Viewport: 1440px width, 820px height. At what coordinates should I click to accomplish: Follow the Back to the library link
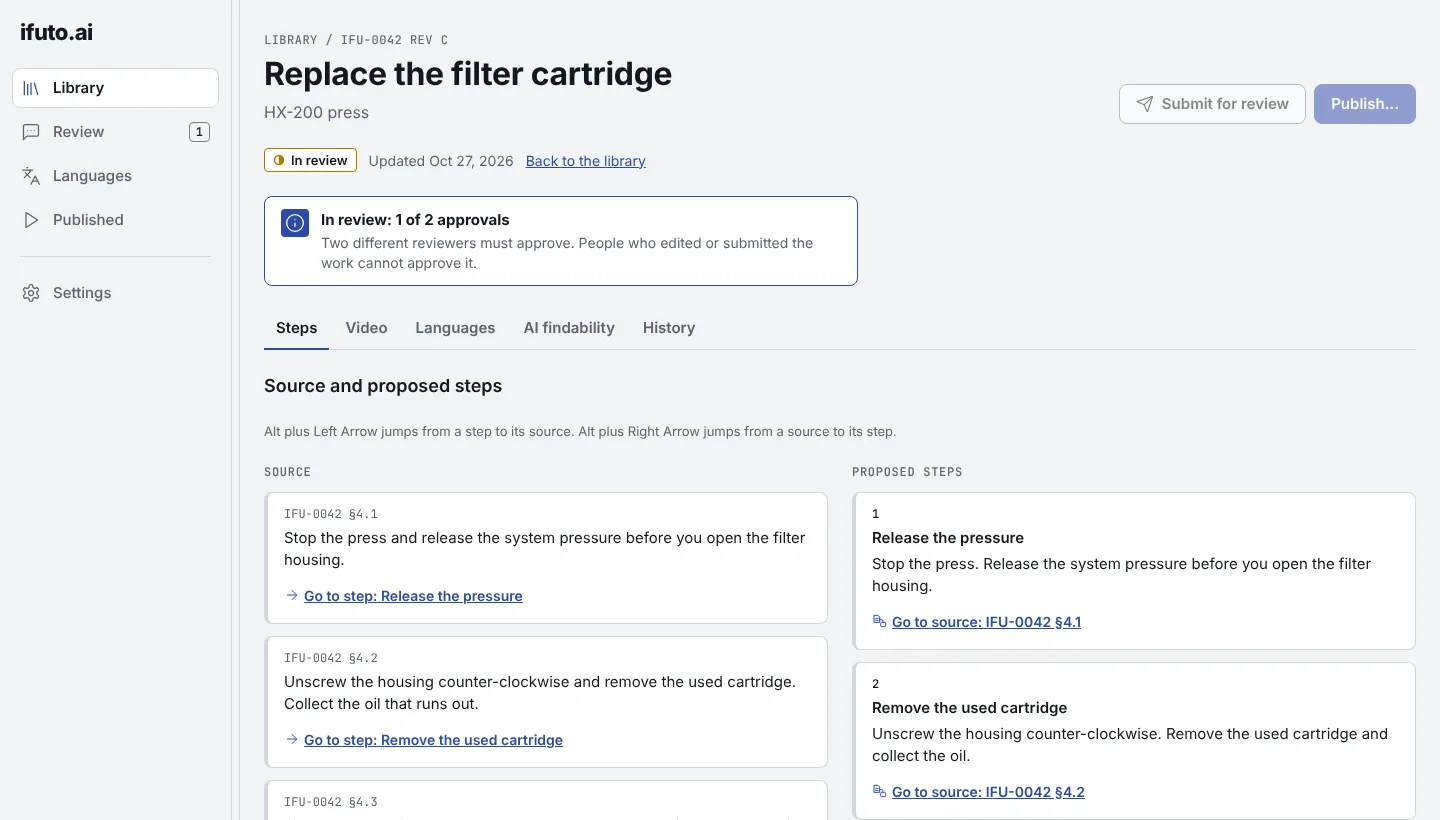(x=586, y=161)
